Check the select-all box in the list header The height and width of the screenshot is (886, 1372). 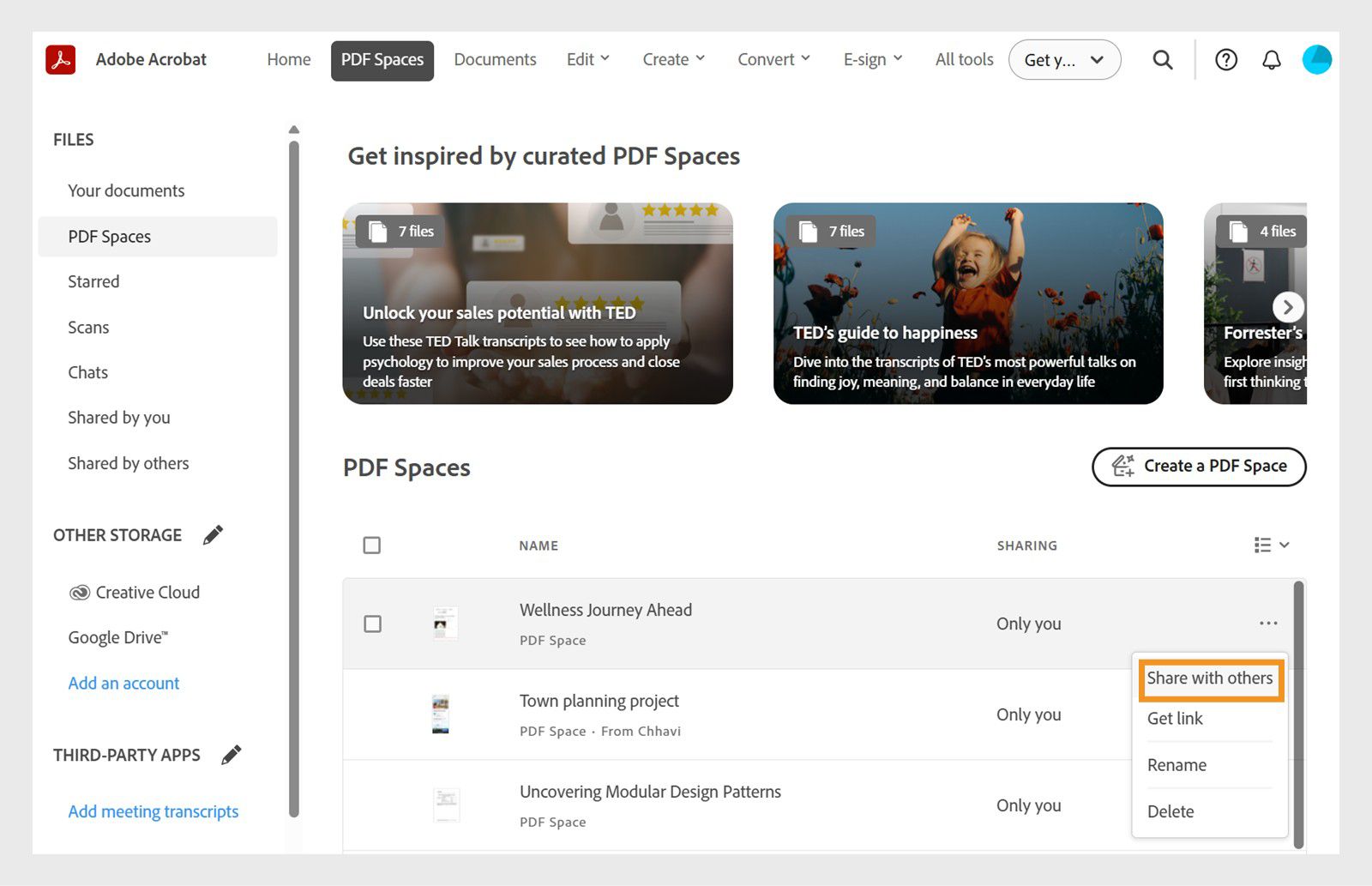[x=371, y=545]
